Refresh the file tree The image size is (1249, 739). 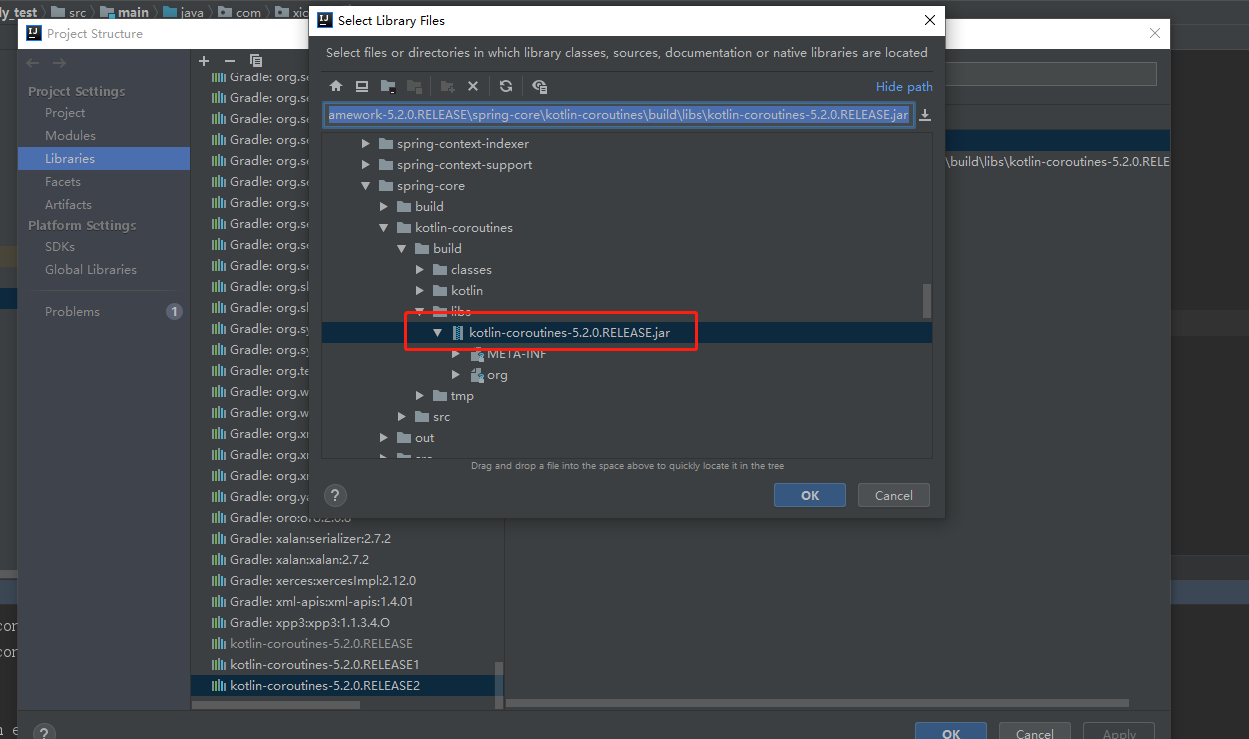click(506, 87)
